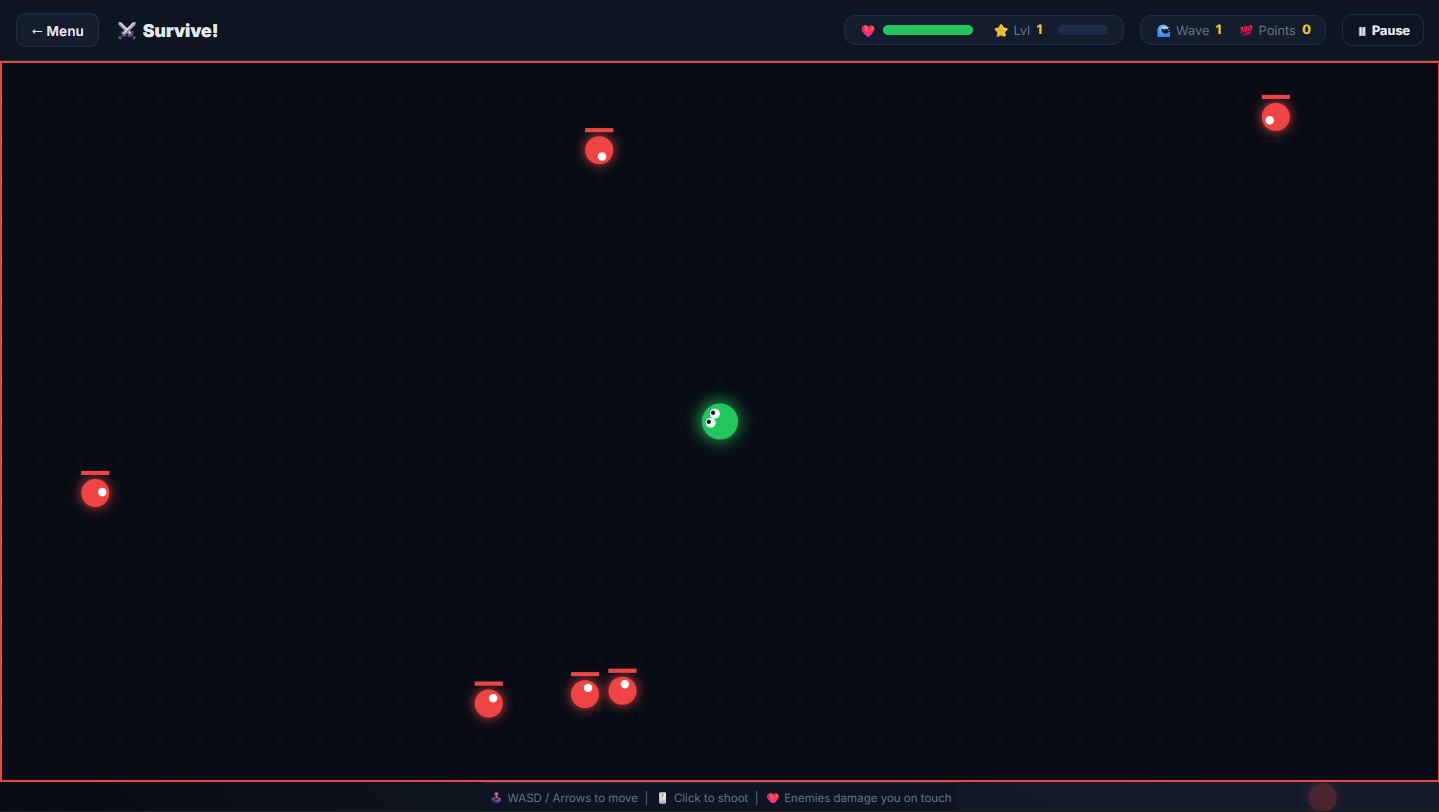Image resolution: width=1439 pixels, height=812 pixels.
Task: Click the Enemies damage you on touch hint
Action: (868, 798)
